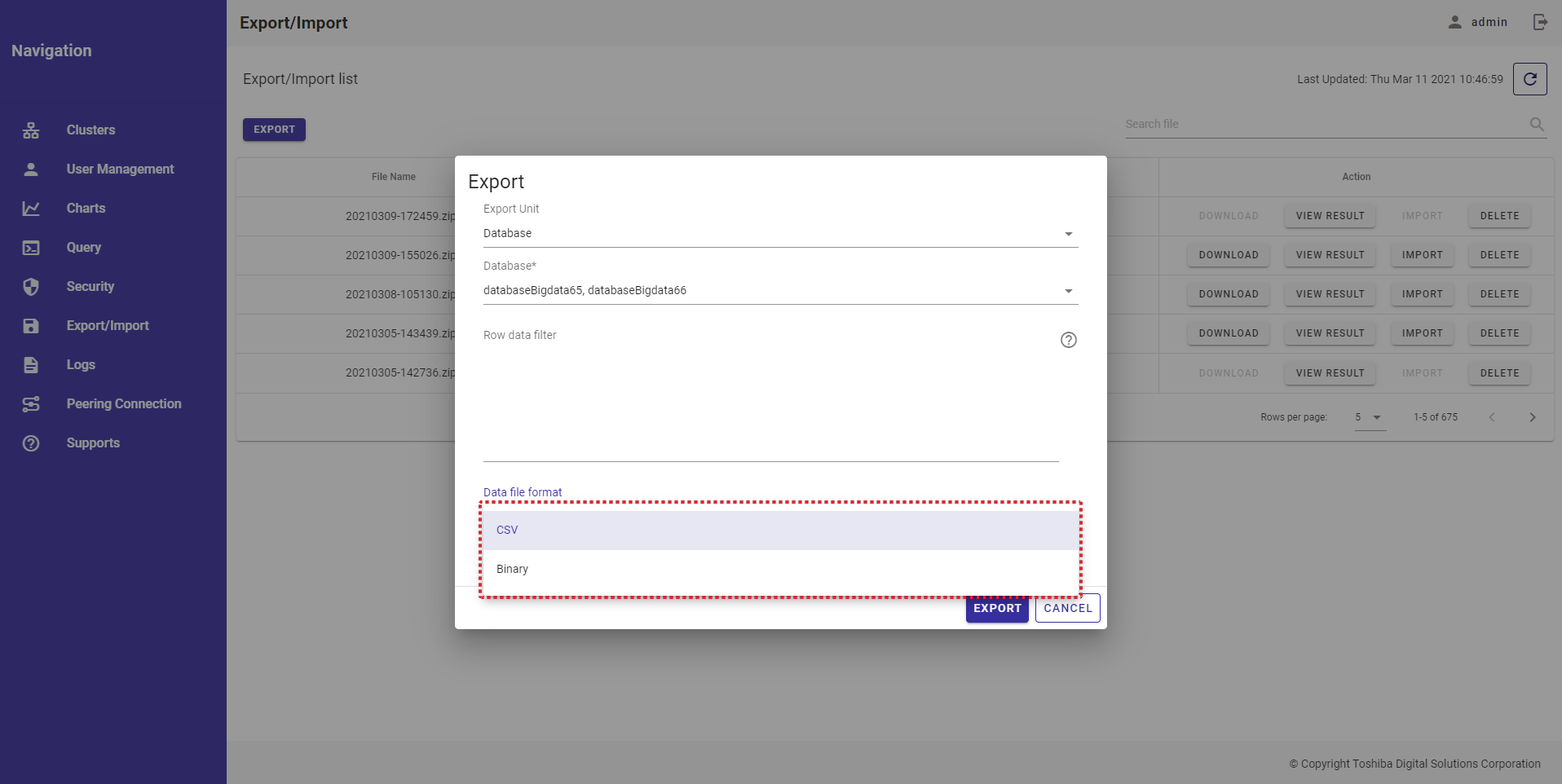Download the 20210308-105130.zip file
This screenshot has width=1562, height=784.
pyautogui.click(x=1228, y=294)
